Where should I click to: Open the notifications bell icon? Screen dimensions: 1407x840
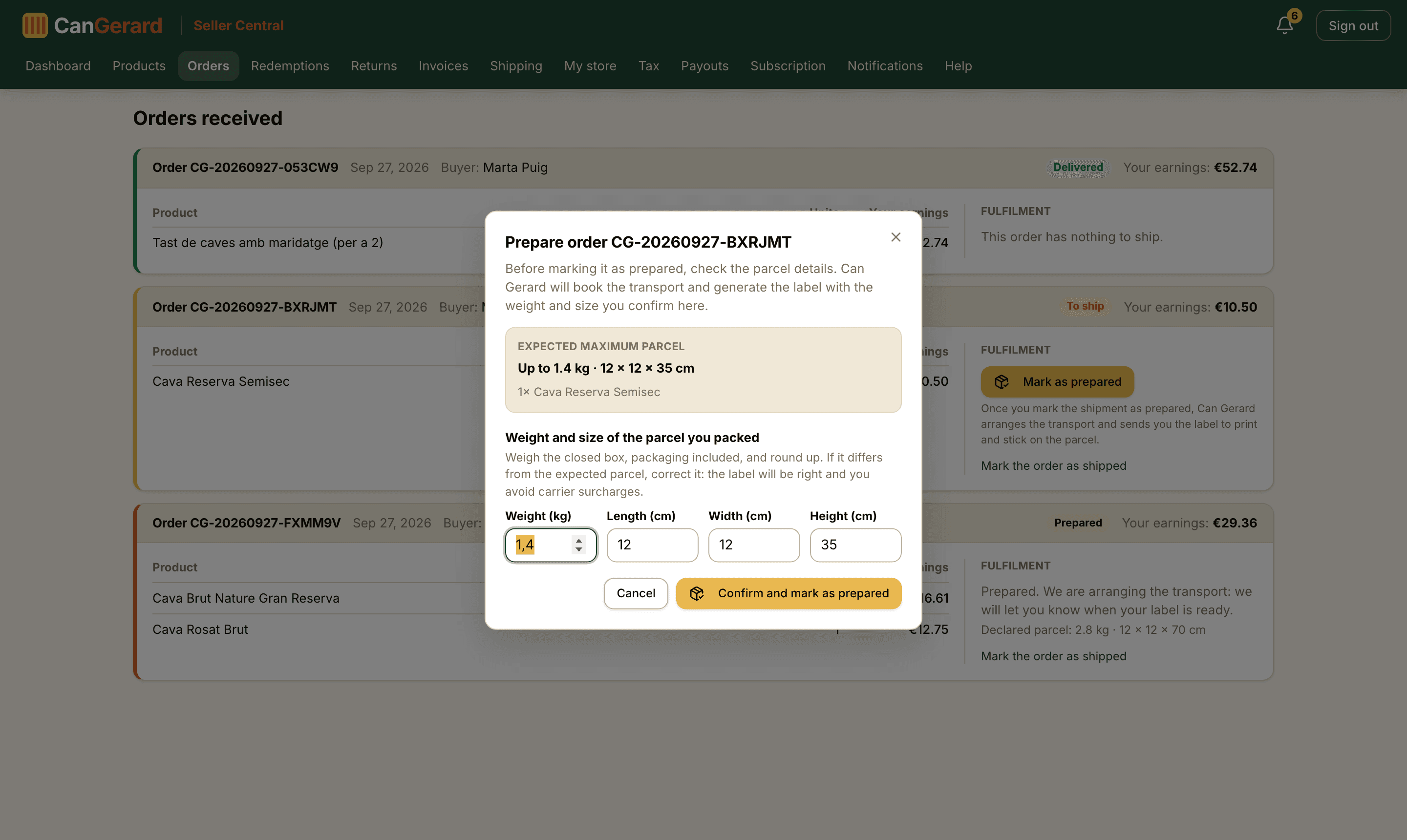click(1285, 25)
